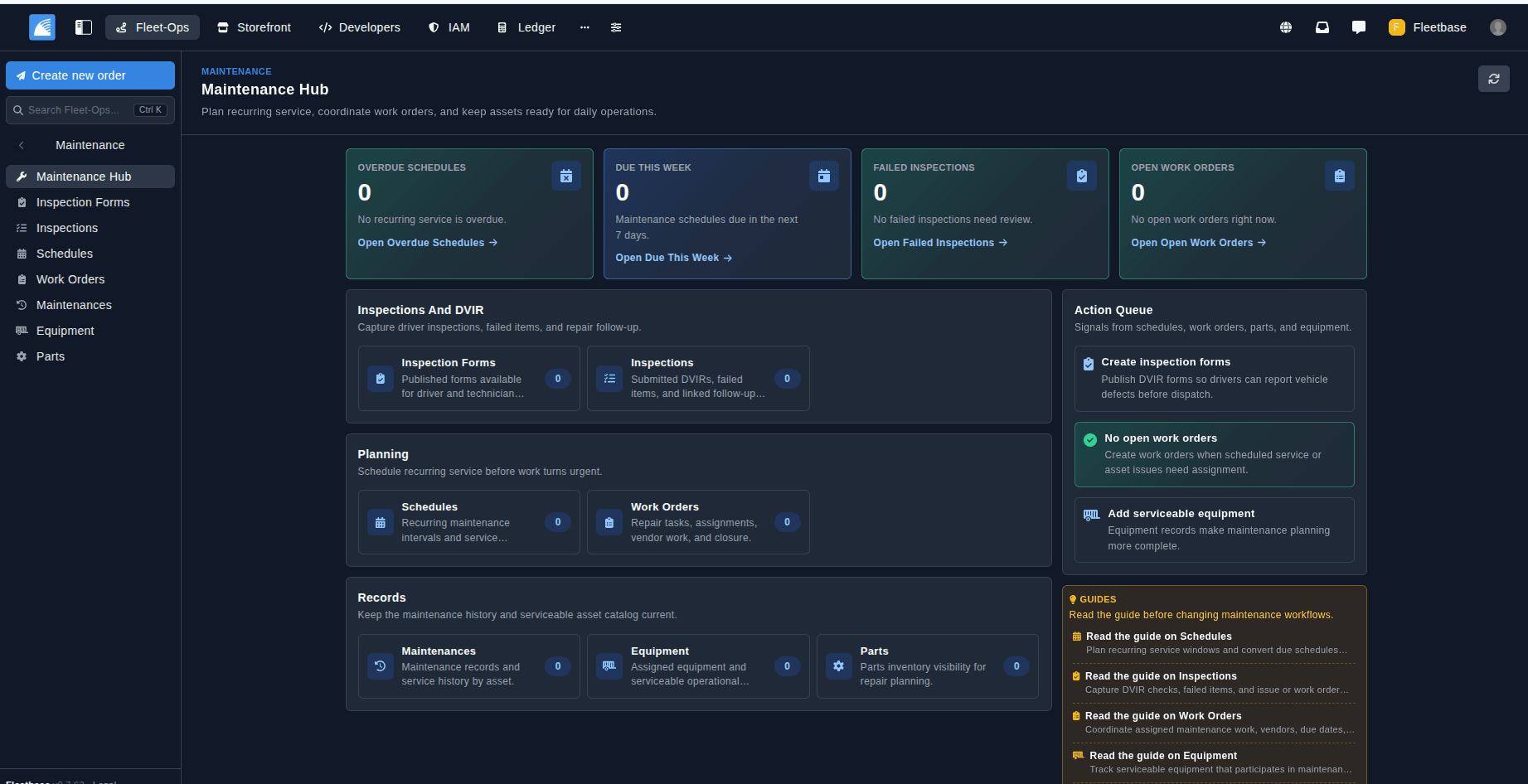Toggle the sidebar panel icon
The image size is (1528, 784).
click(x=84, y=27)
